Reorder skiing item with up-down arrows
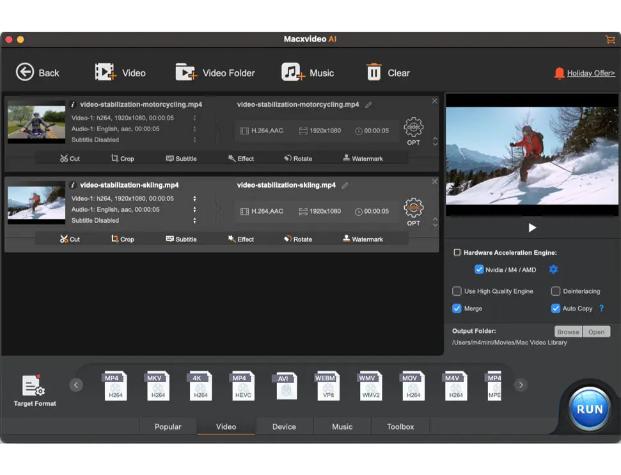621x475 pixels. (435, 222)
